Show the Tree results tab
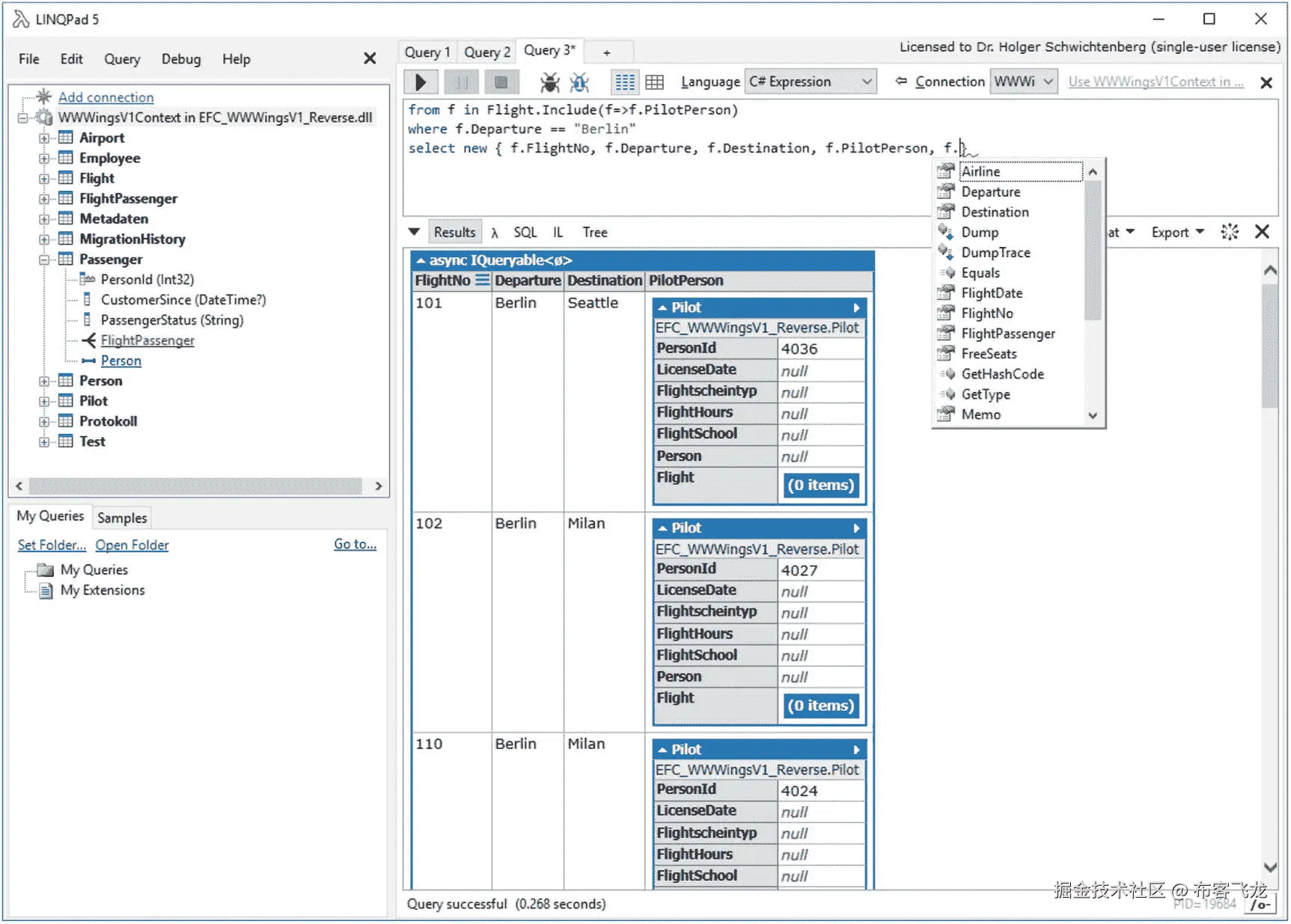 [595, 233]
